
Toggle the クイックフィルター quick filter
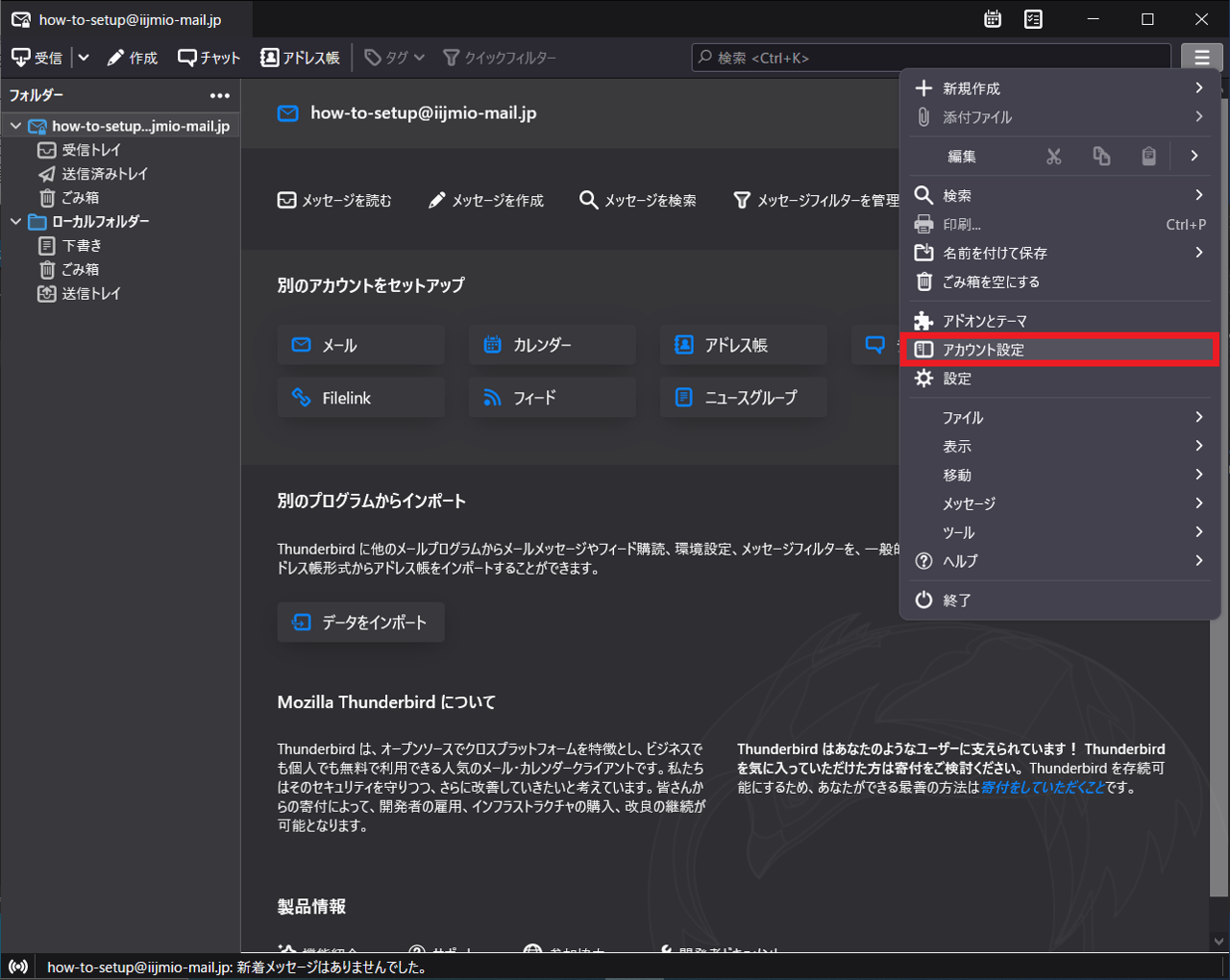500,58
